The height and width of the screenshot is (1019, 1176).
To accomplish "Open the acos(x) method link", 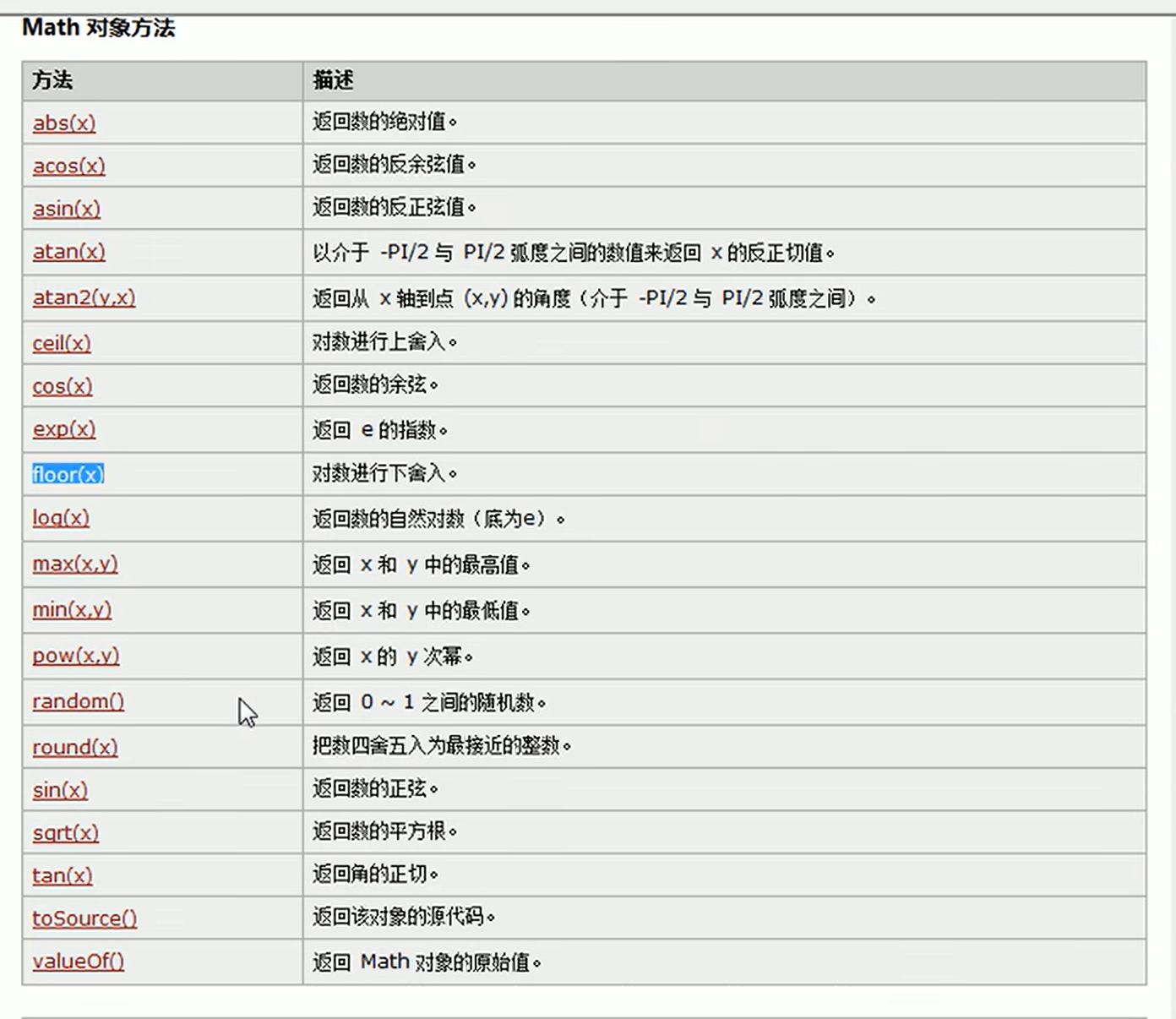I will 69,166.
